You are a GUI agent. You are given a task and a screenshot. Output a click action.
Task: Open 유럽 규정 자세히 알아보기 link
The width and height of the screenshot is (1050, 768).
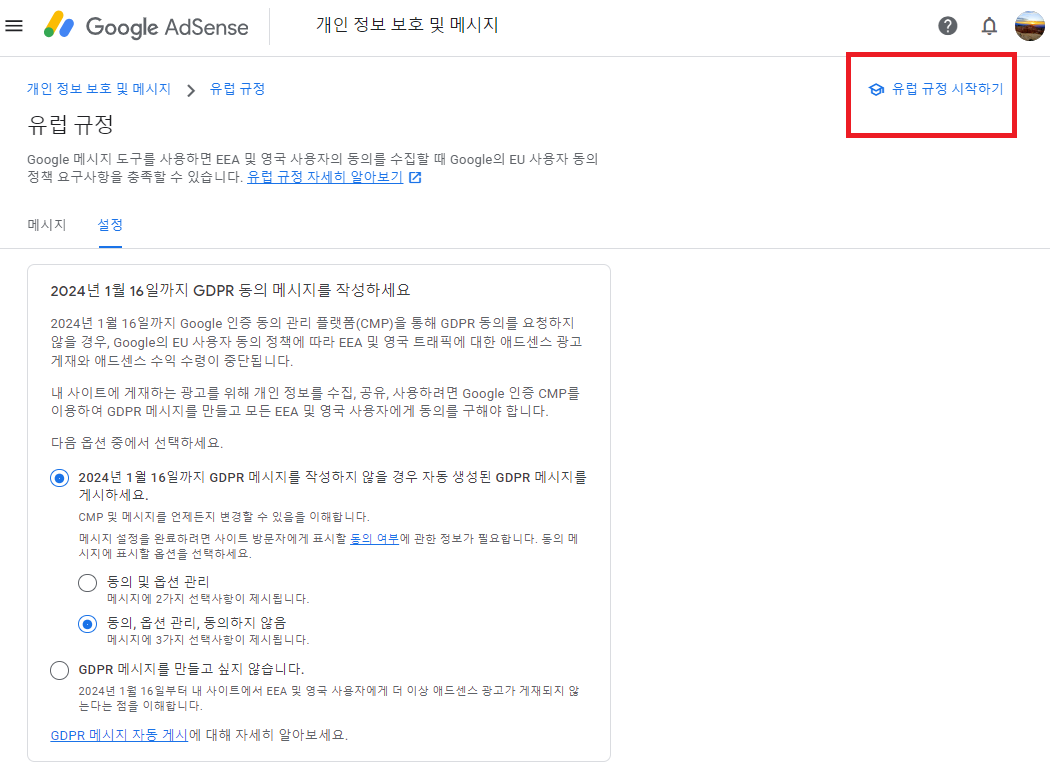click(325, 177)
